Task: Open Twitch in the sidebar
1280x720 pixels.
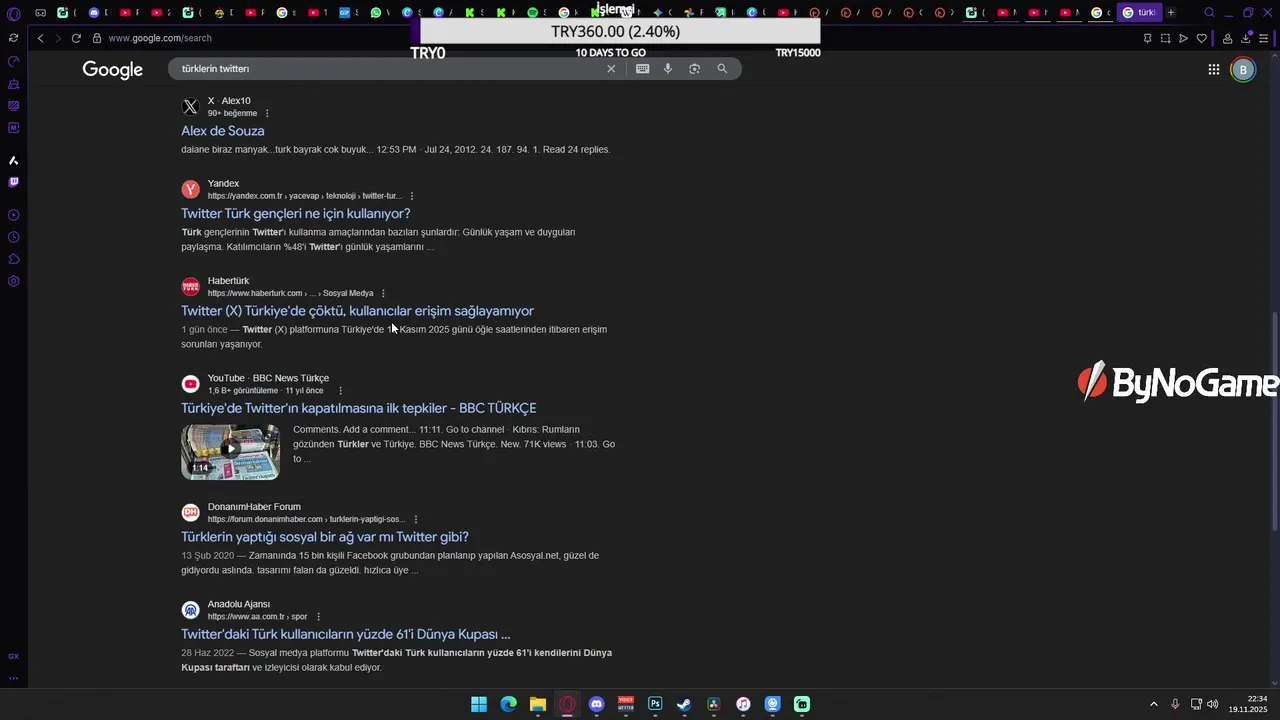Action: [13, 182]
